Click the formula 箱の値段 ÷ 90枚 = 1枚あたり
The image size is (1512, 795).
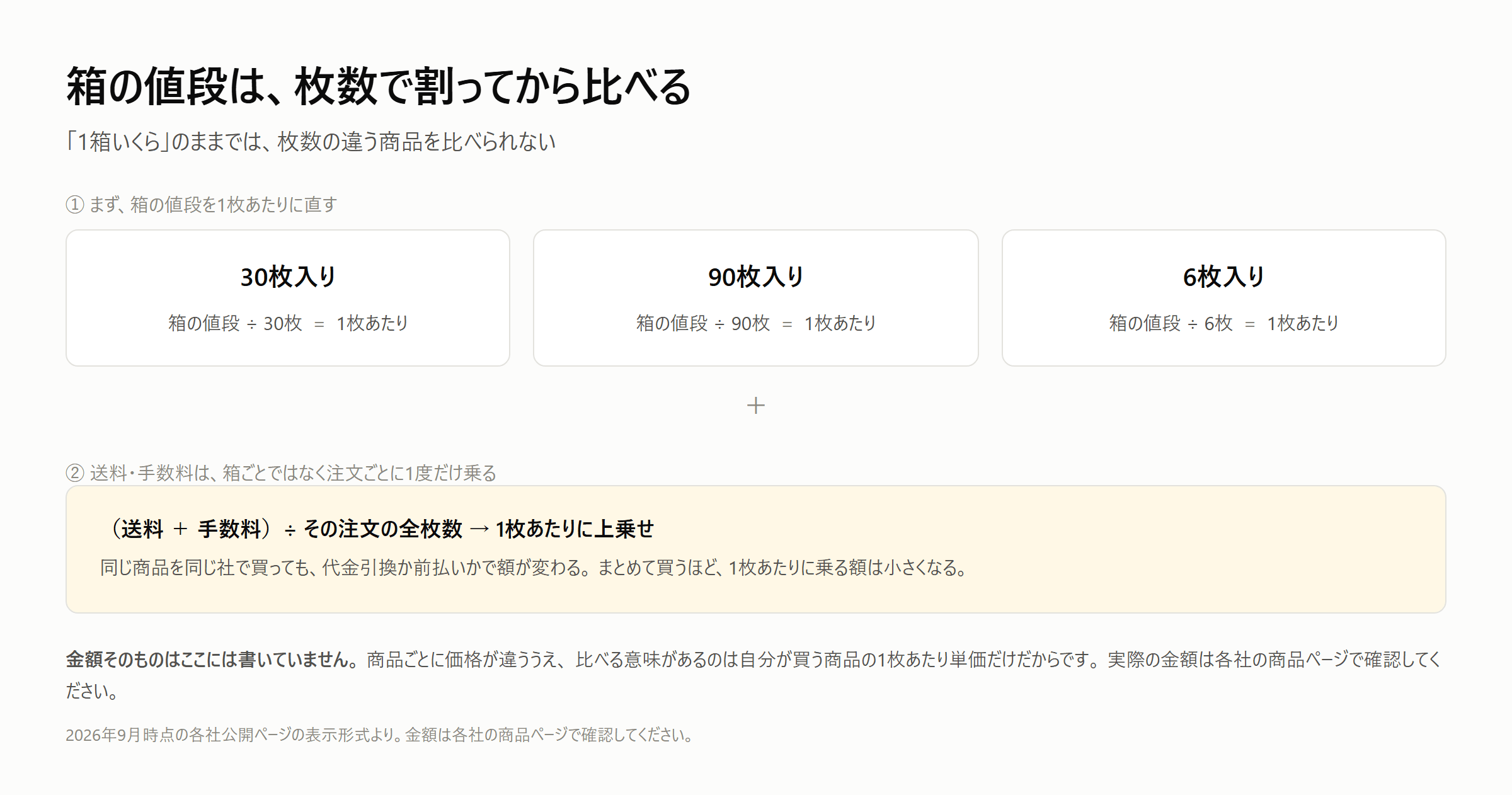click(x=756, y=323)
